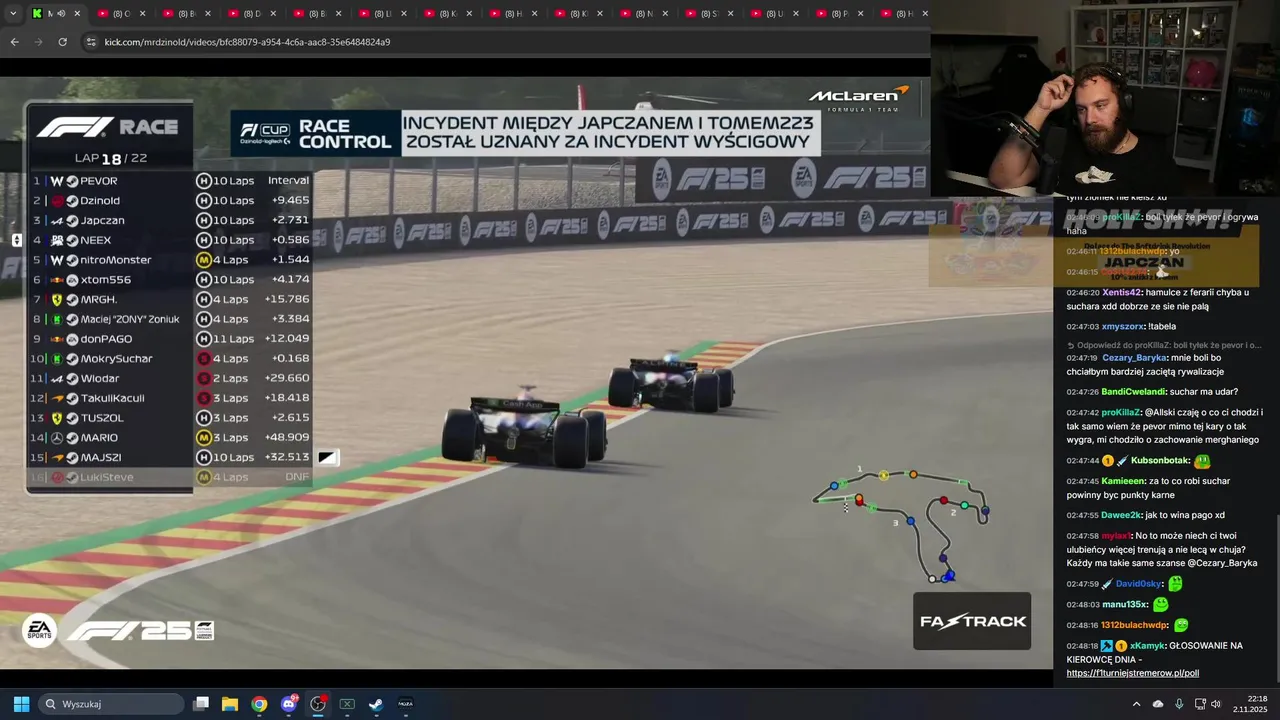Open Steam from the taskbar
1280x720 pixels.
click(x=376, y=704)
